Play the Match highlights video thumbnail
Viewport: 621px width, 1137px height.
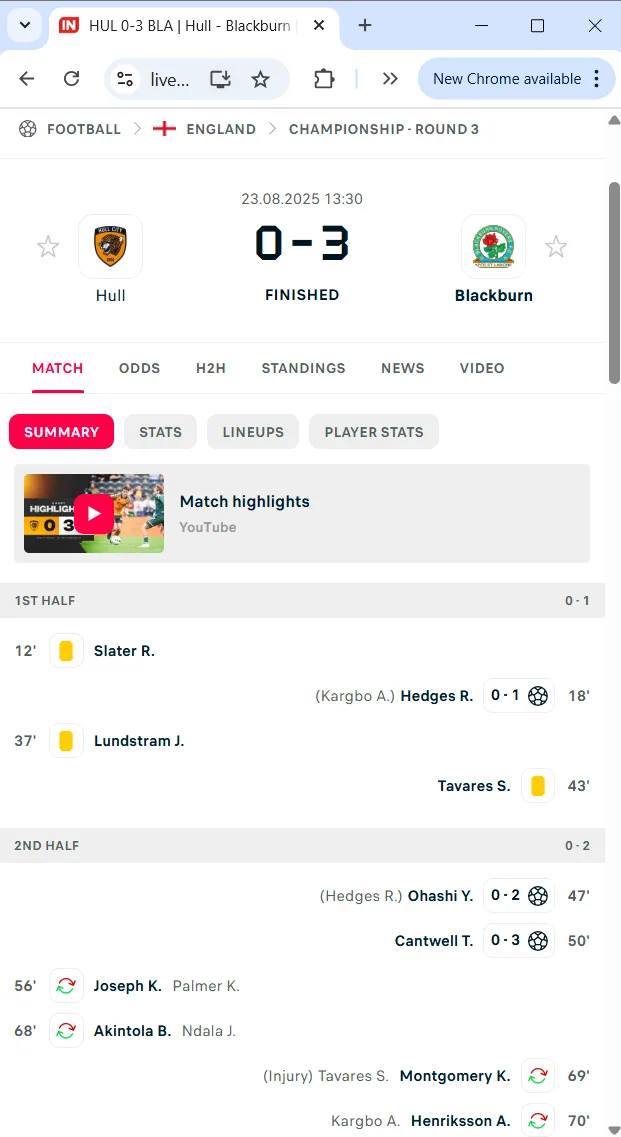(94, 514)
